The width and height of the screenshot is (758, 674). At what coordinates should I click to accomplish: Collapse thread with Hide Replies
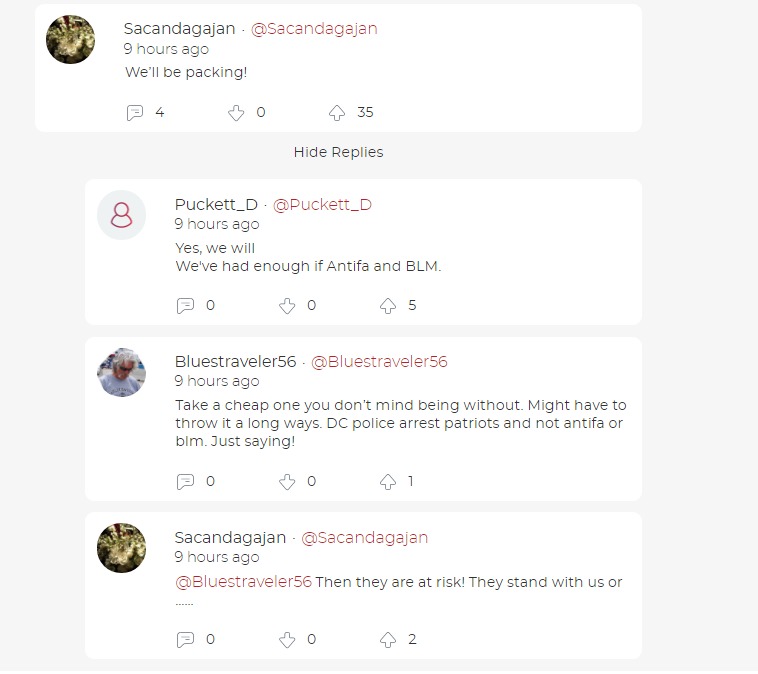(x=338, y=152)
